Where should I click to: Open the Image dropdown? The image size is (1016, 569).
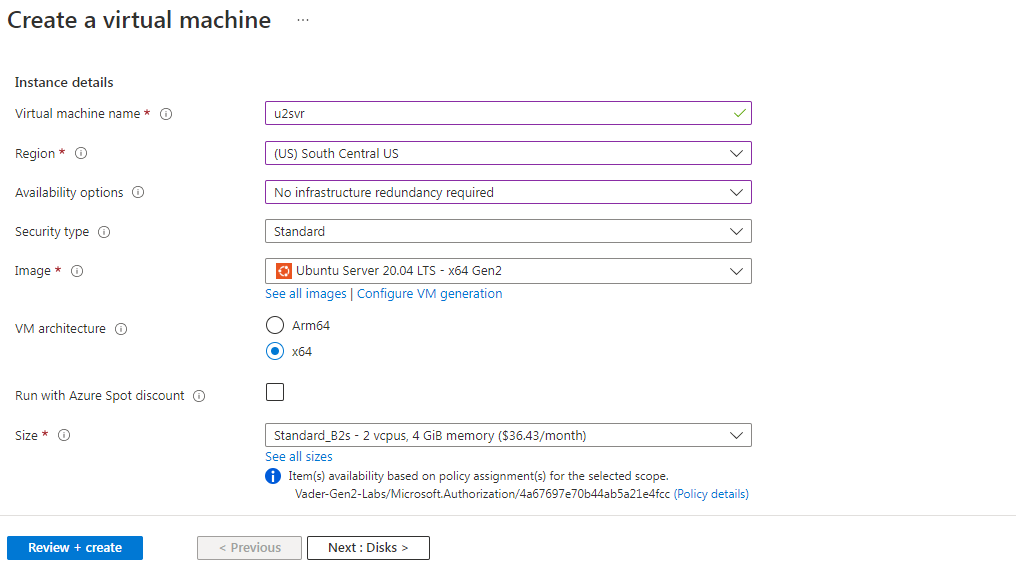coord(508,271)
